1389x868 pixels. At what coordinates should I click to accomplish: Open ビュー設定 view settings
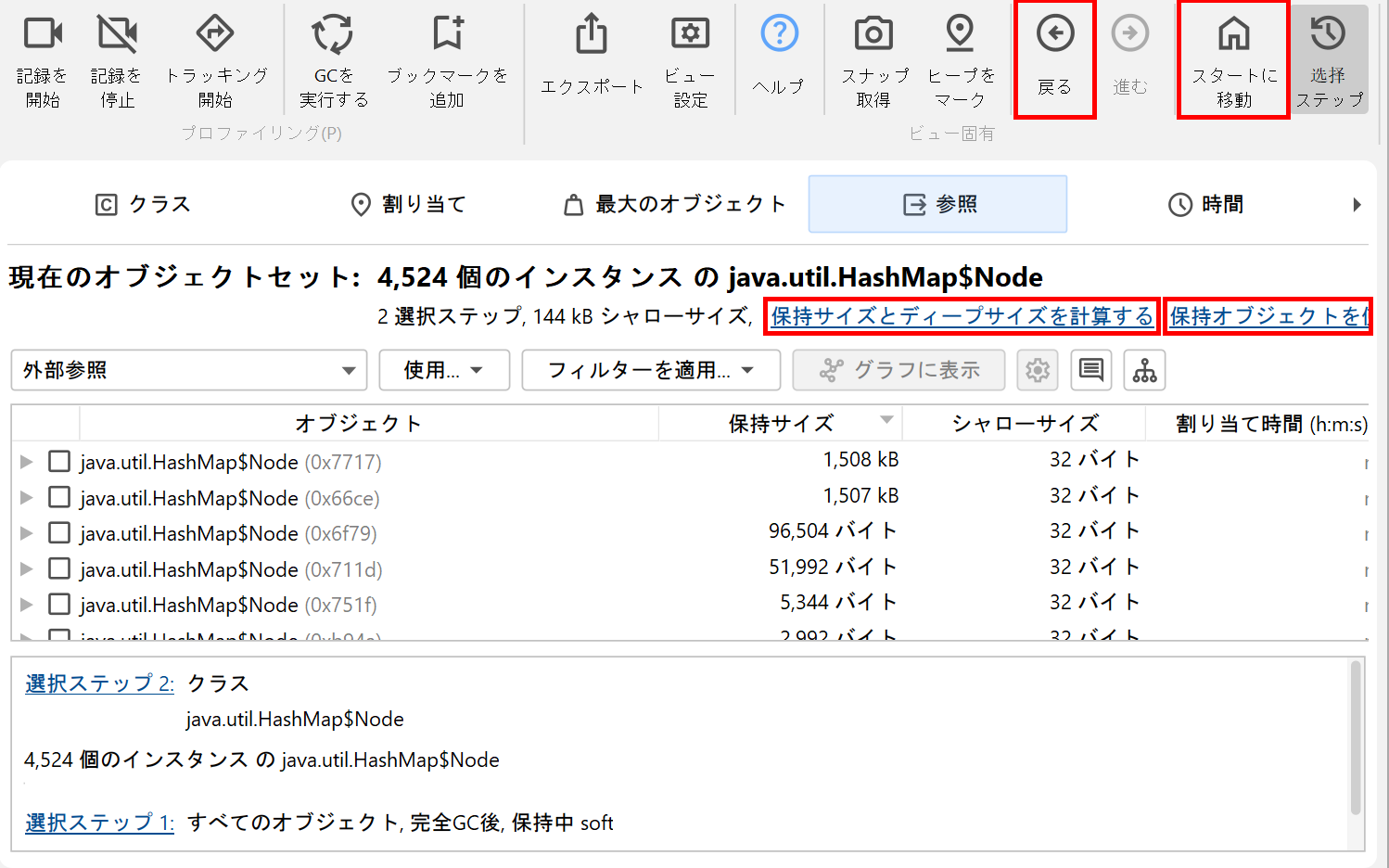tap(690, 35)
